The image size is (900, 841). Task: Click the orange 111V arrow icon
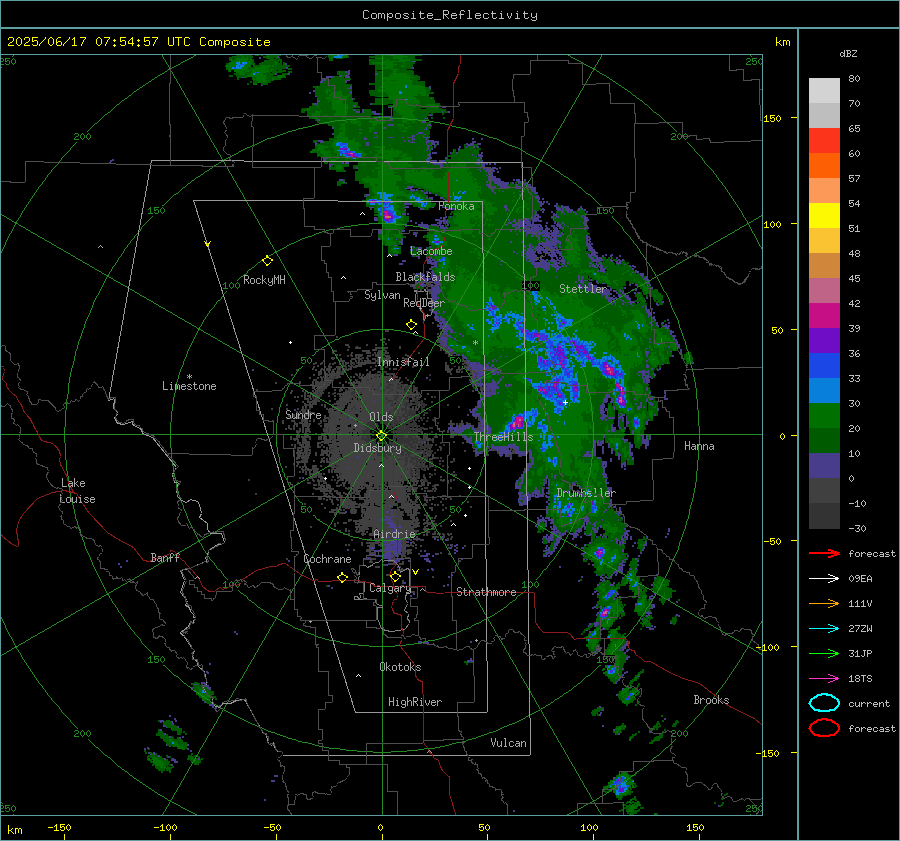point(824,603)
